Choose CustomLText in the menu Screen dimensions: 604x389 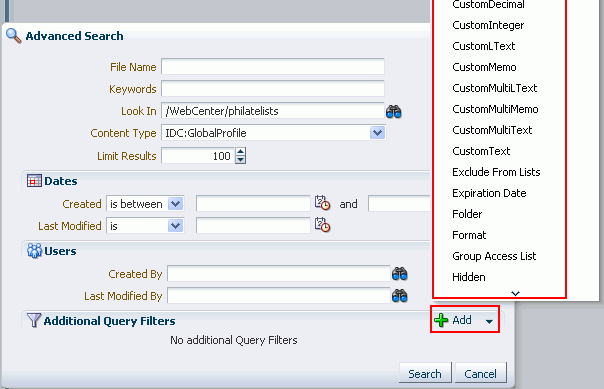tap(483, 46)
